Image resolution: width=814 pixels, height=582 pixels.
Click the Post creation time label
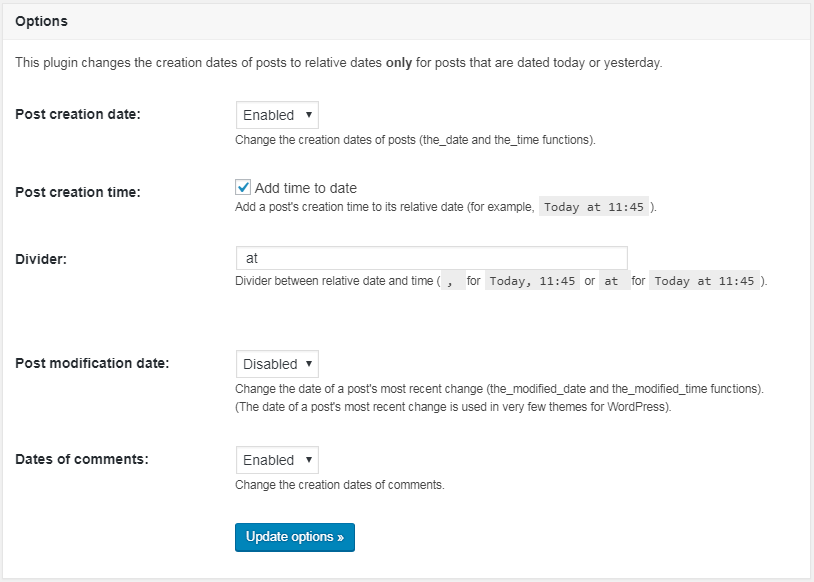[x=78, y=192]
